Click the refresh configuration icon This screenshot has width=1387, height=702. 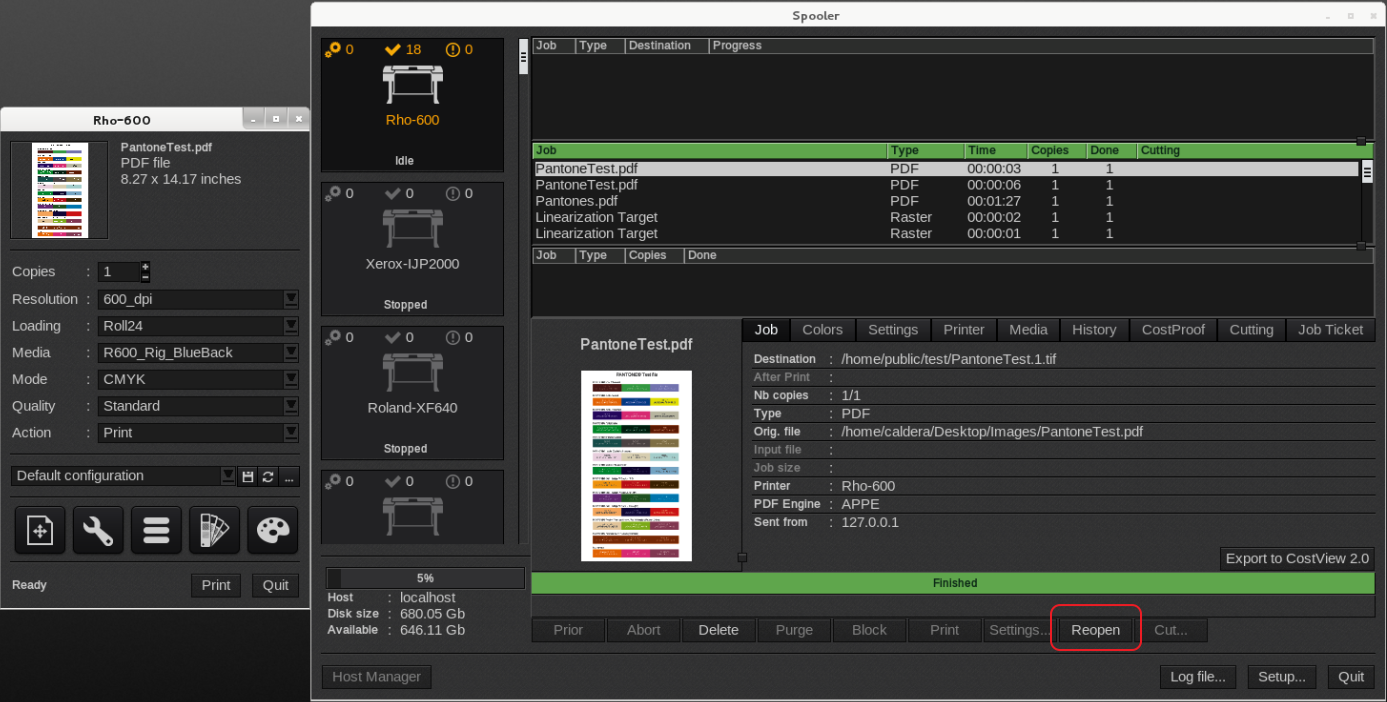[268, 477]
